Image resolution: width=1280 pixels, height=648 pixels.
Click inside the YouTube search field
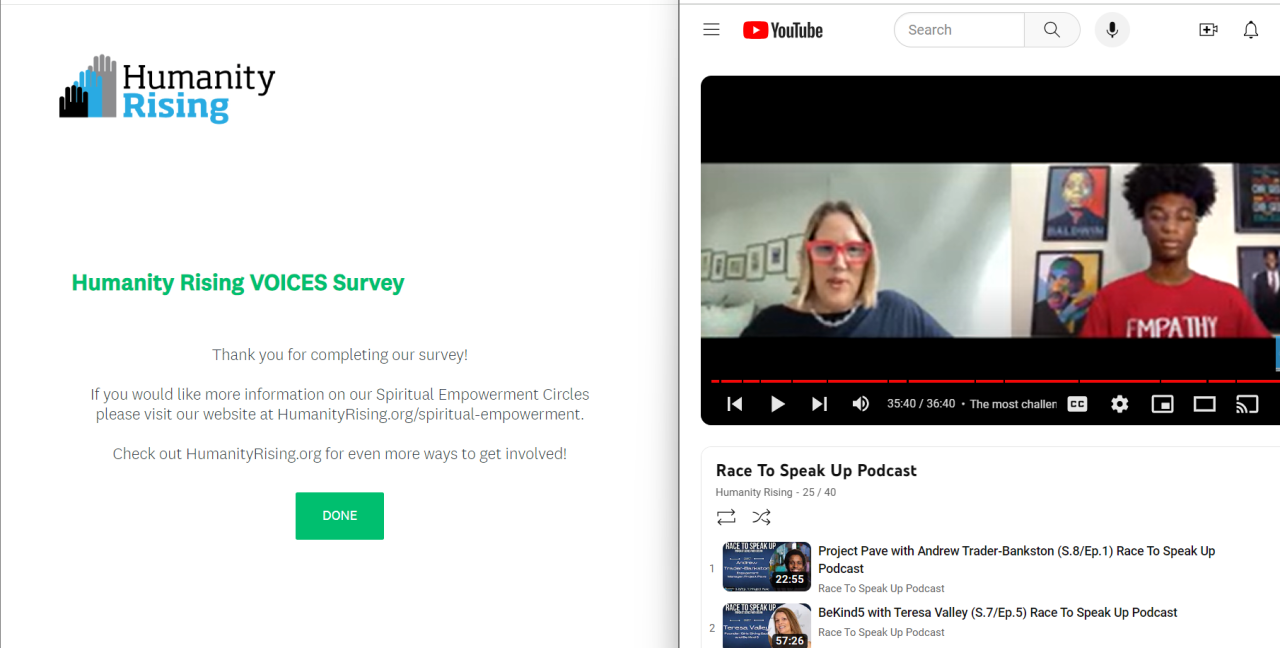coord(960,30)
